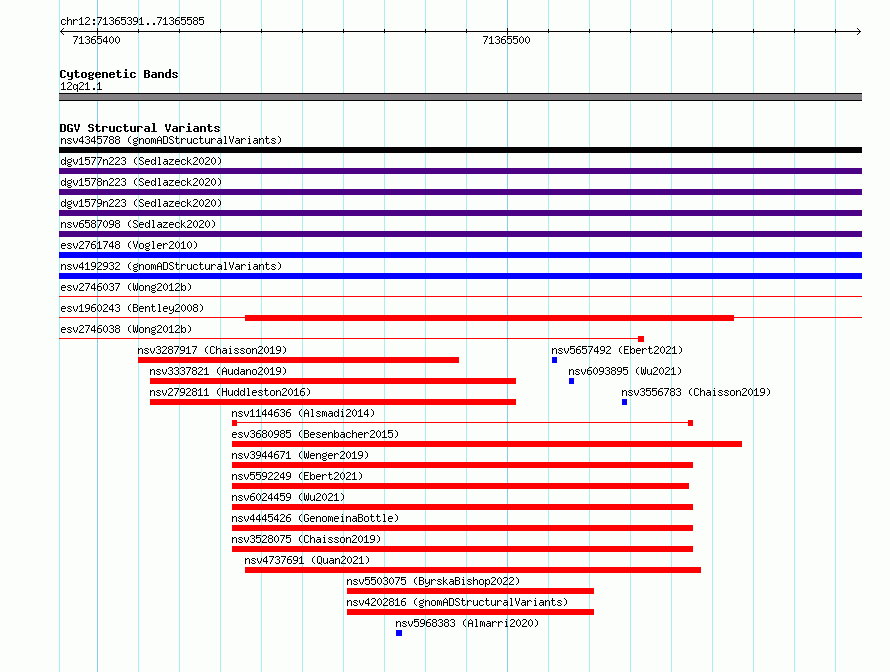Click the red esv3680985 variant bar
890x672 pixels.
pyautogui.click(x=487, y=444)
